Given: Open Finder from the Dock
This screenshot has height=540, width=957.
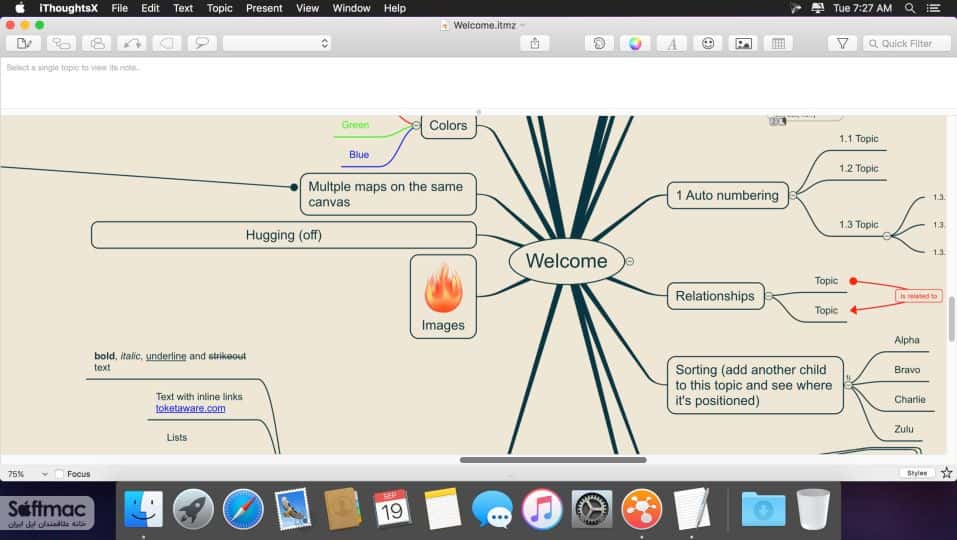Looking at the screenshot, I should pyautogui.click(x=143, y=509).
